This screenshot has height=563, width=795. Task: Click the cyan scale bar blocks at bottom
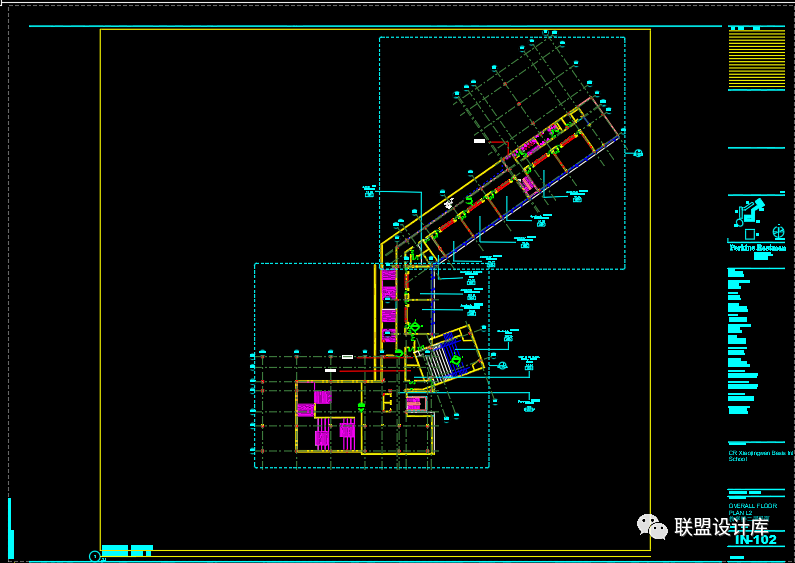[x=127, y=549]
